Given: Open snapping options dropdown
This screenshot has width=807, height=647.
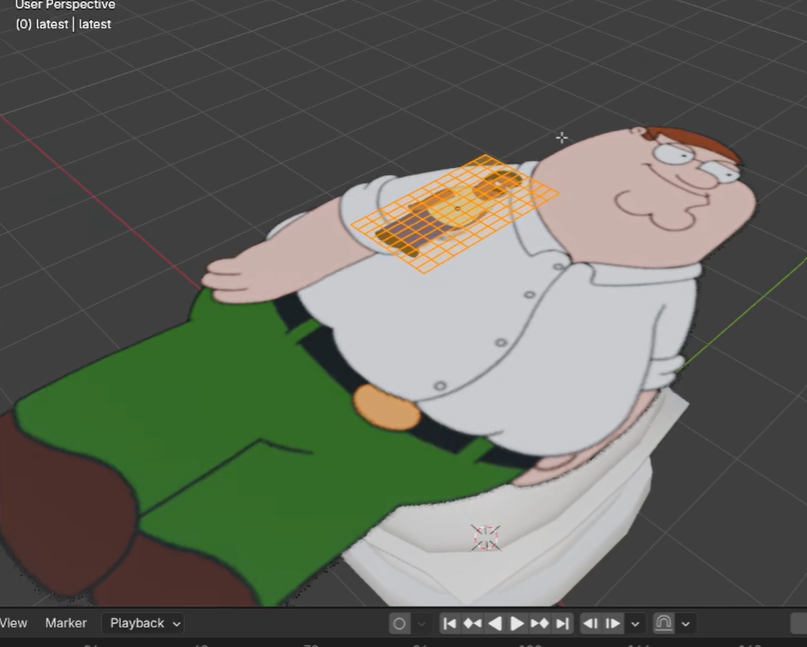Looking at the screenshot, I should pos(686,624).
